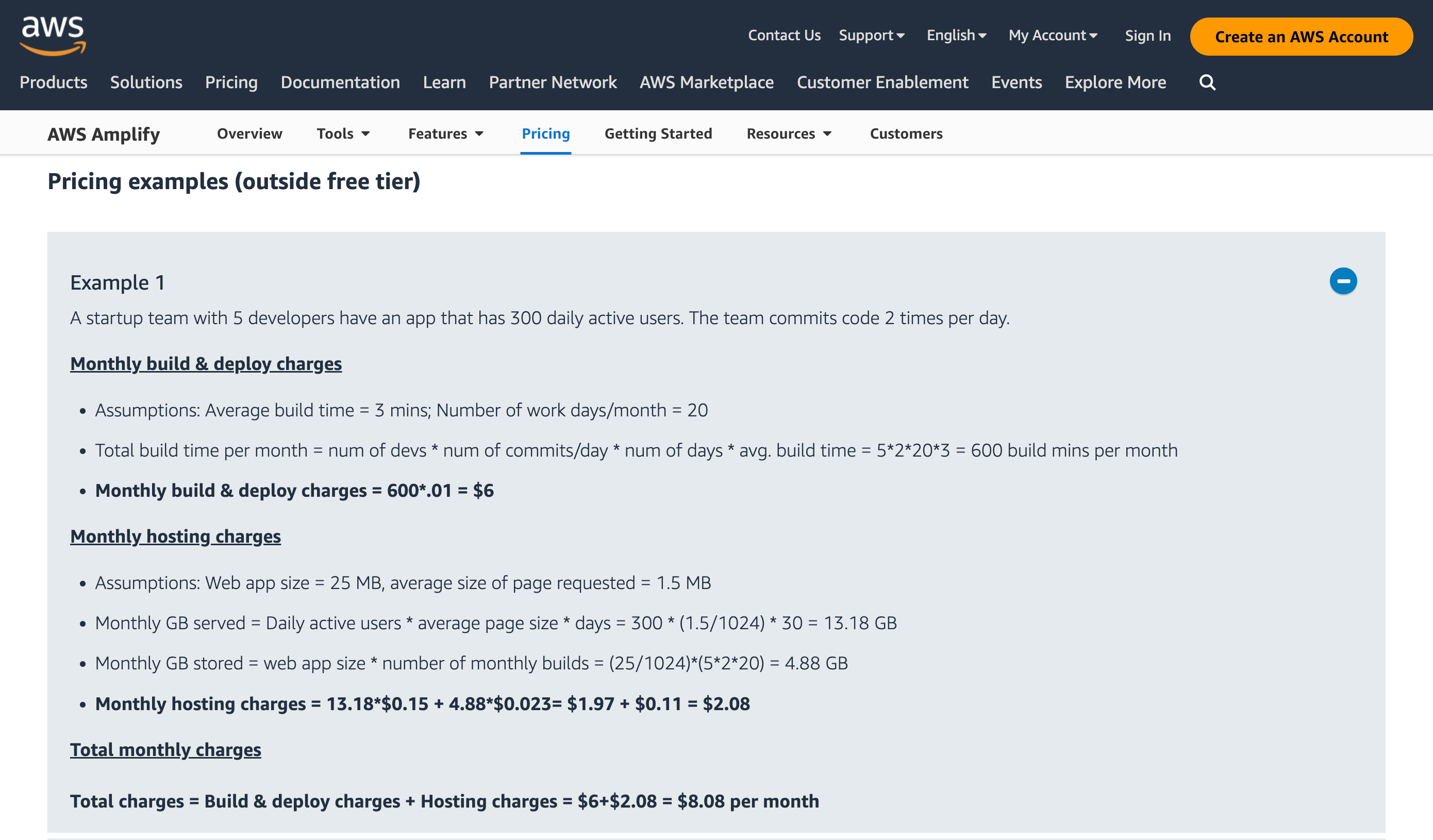Expand the Resources submenu
This screenshot has width=1433, height=840.
click(x=789, y=133)
